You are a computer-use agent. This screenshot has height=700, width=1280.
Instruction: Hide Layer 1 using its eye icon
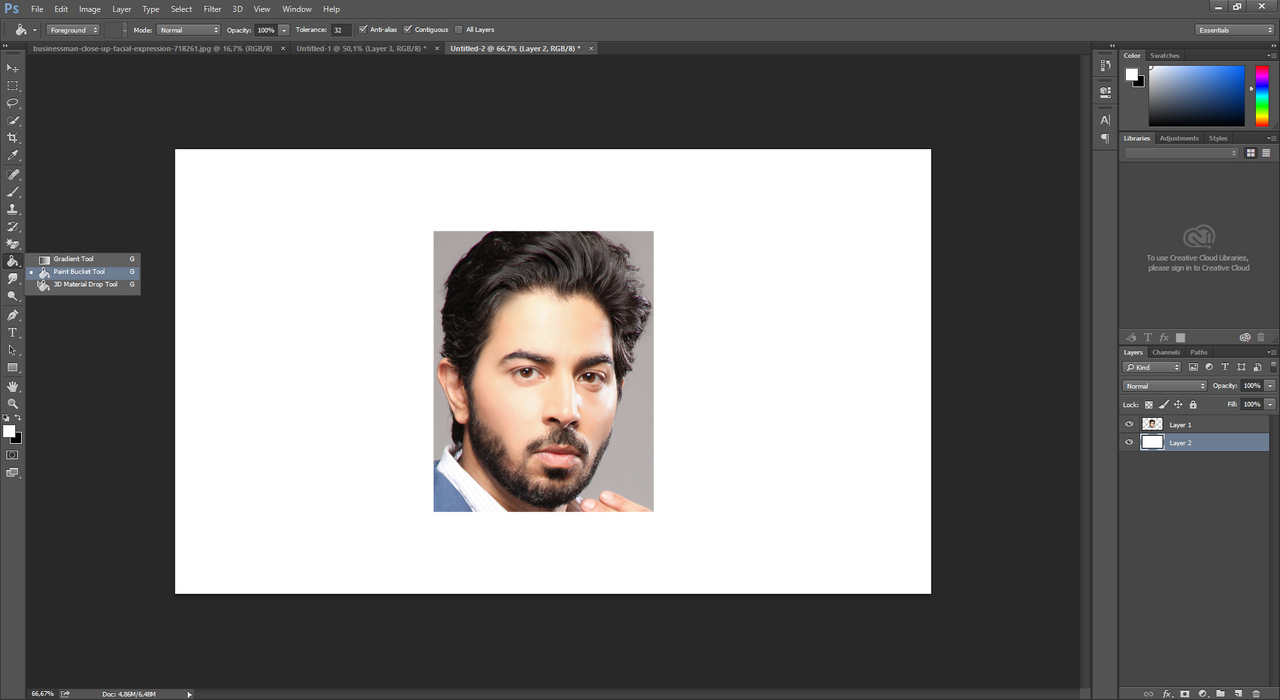1129,425
